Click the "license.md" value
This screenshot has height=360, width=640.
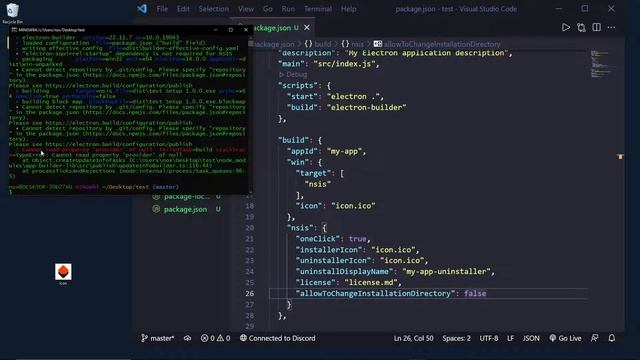click(x=371, y=282)
